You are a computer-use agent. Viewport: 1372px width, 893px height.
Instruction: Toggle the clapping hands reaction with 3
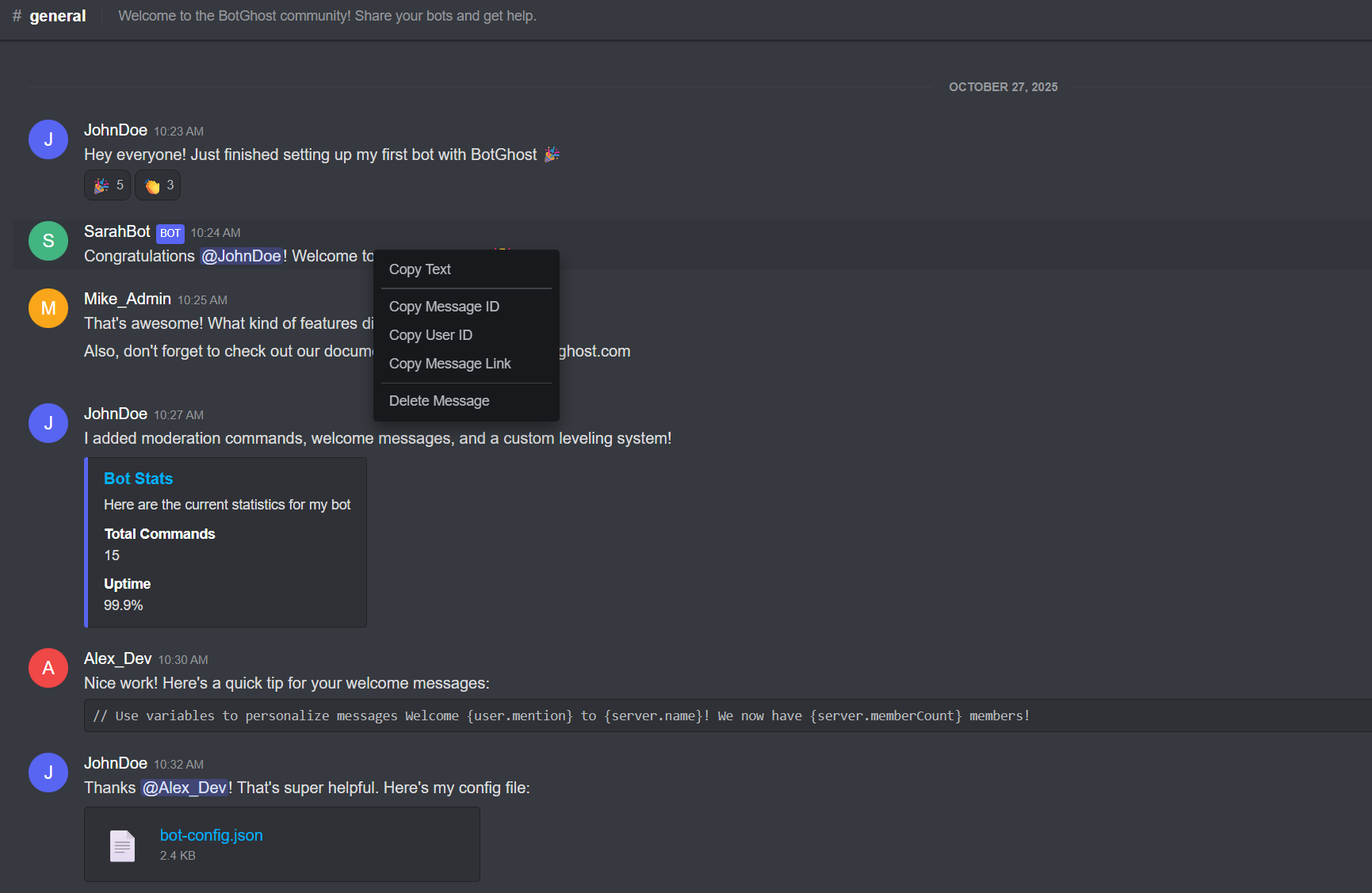coord(159,185)
